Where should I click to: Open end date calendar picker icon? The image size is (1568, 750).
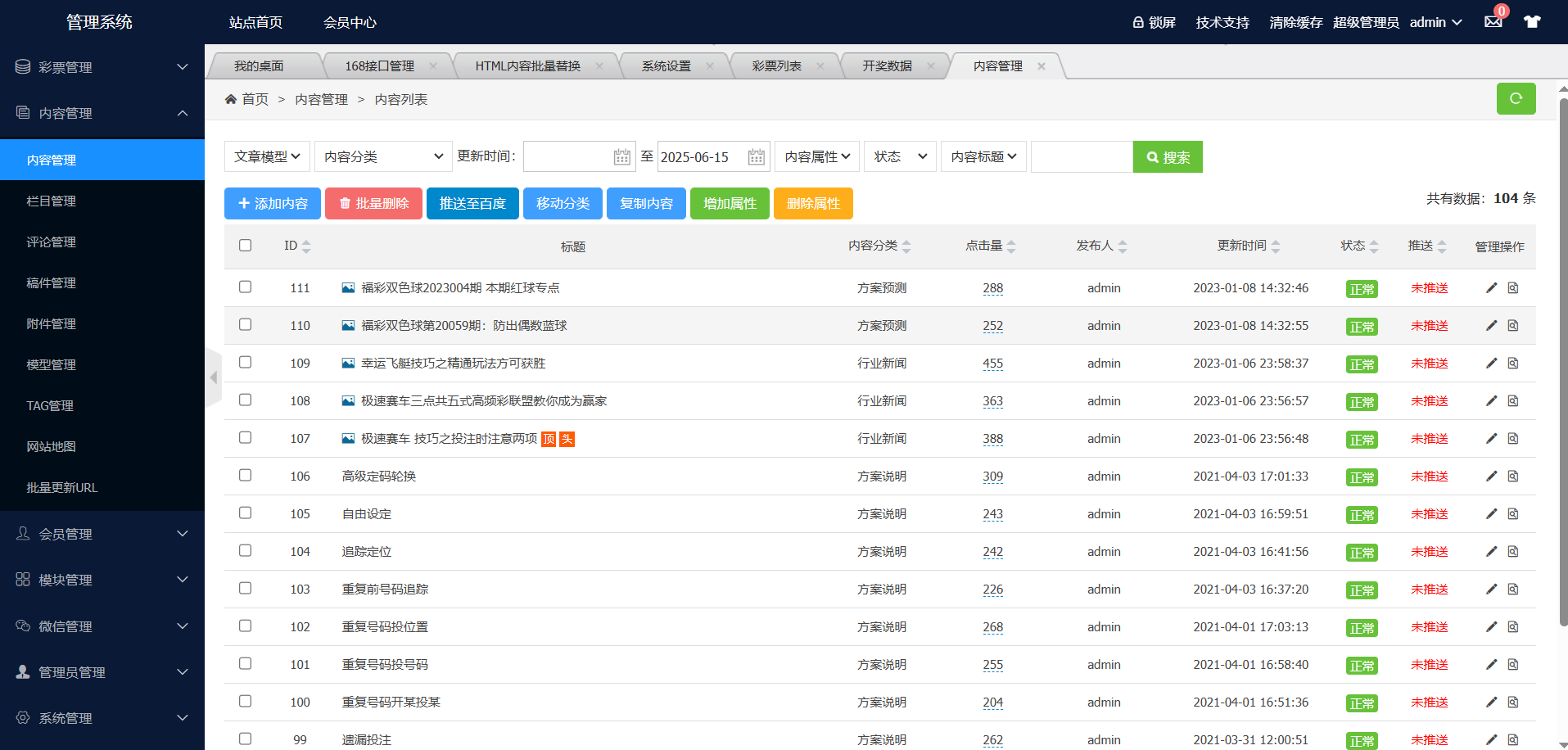point(757,156)
